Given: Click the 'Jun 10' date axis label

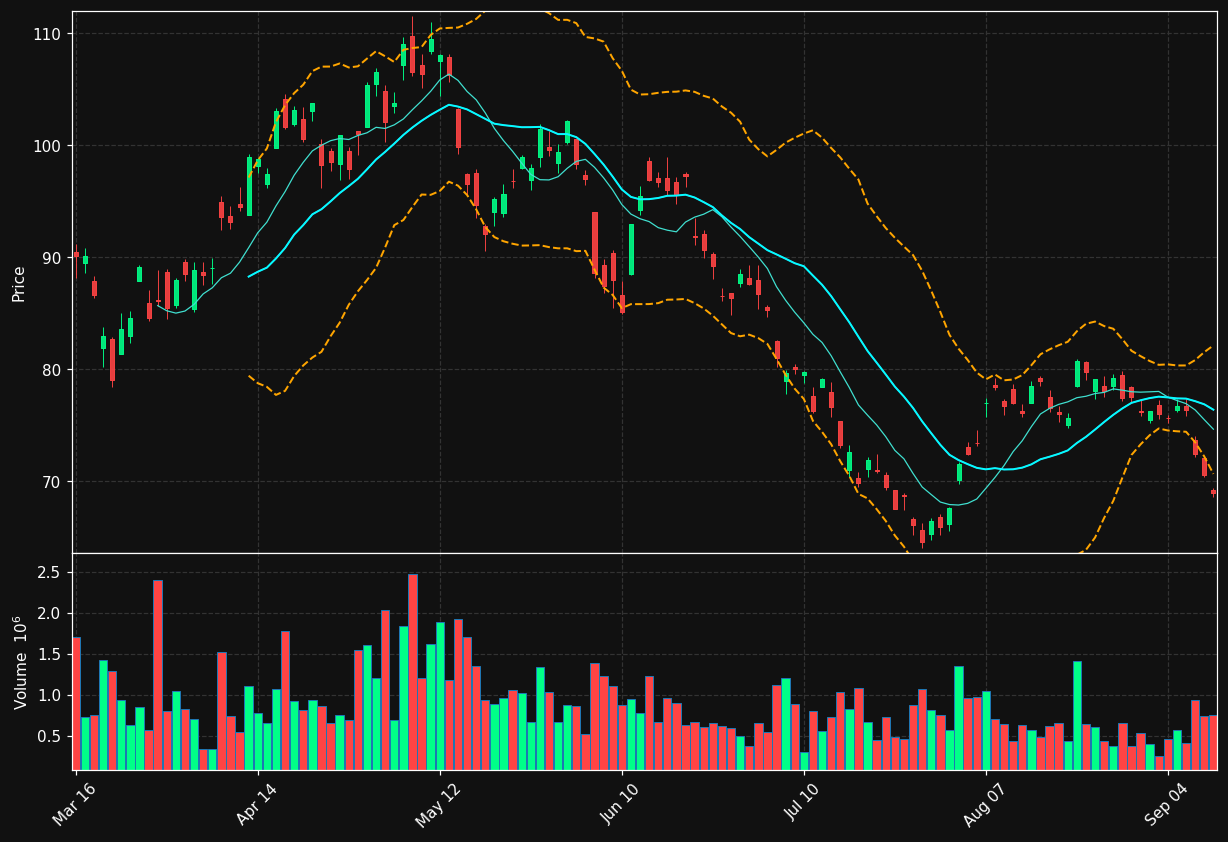Looking at the screenshot, I should coord(621,804).
